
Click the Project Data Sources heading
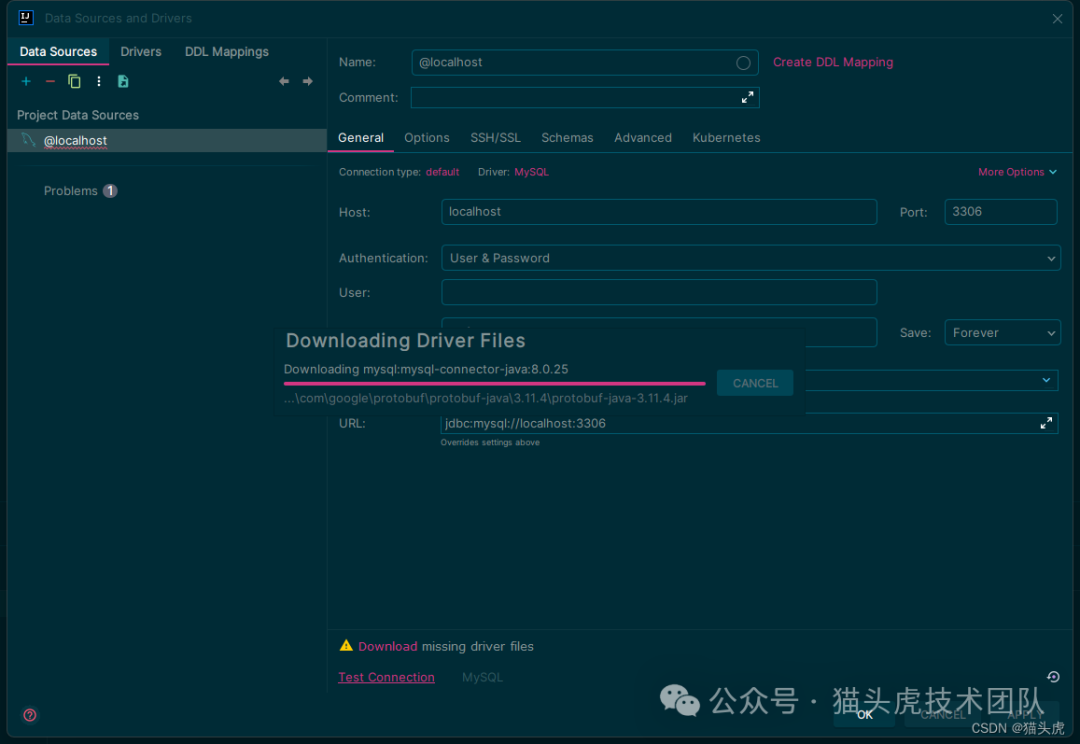click(78, 115)
